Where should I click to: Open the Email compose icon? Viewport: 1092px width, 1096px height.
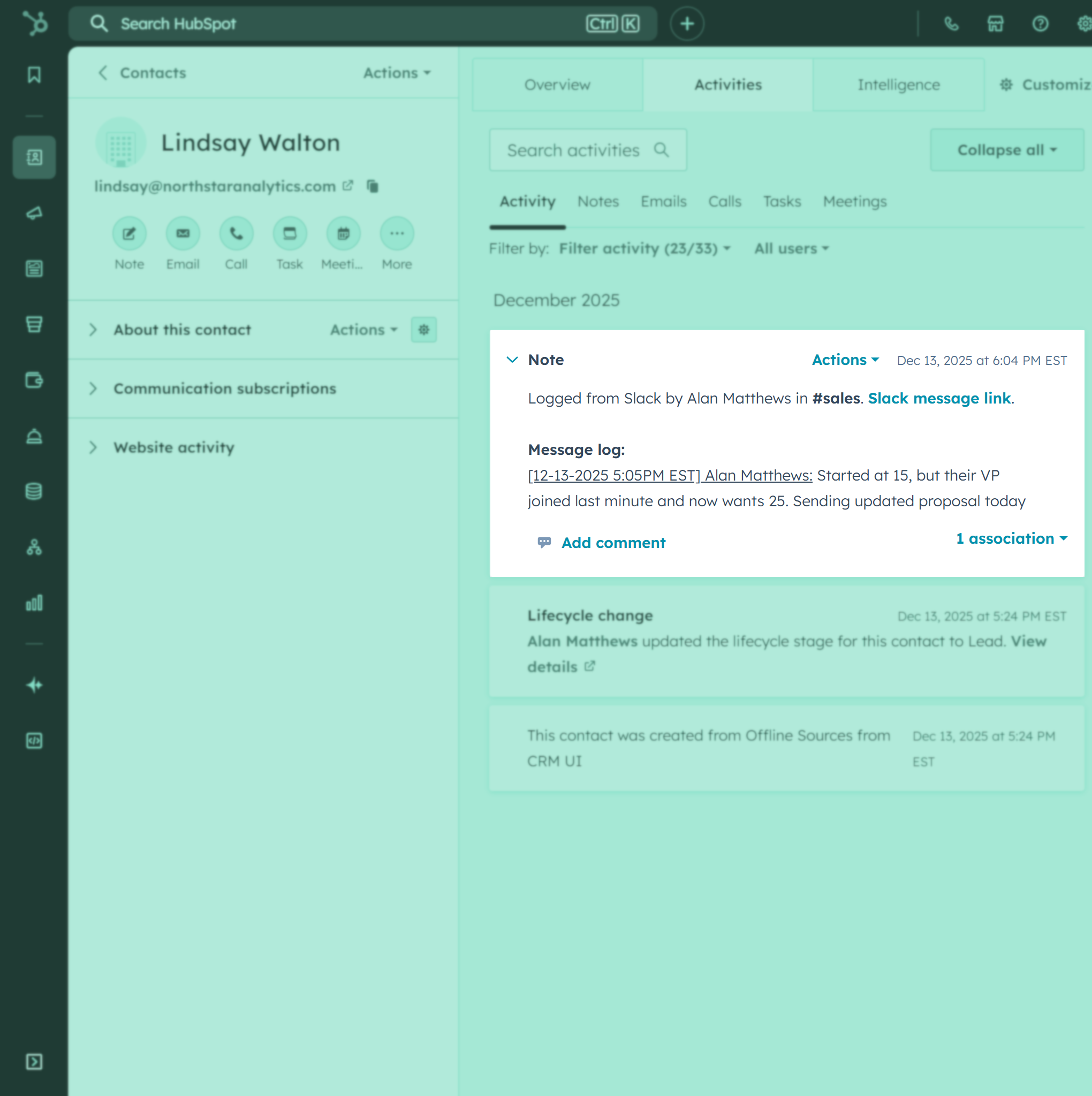183,233
